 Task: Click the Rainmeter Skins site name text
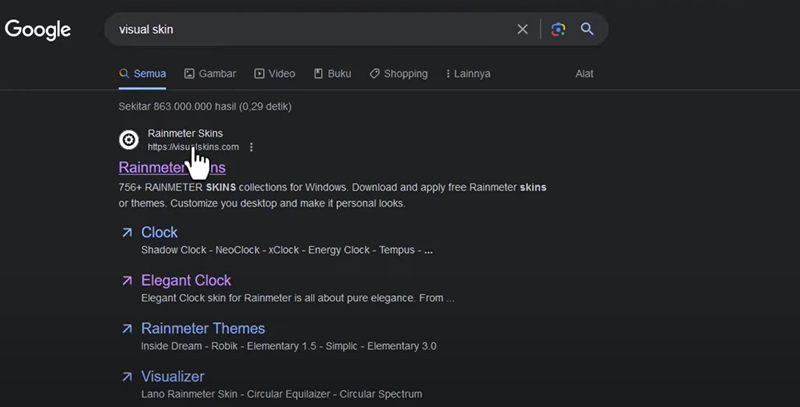coord(185,133)
